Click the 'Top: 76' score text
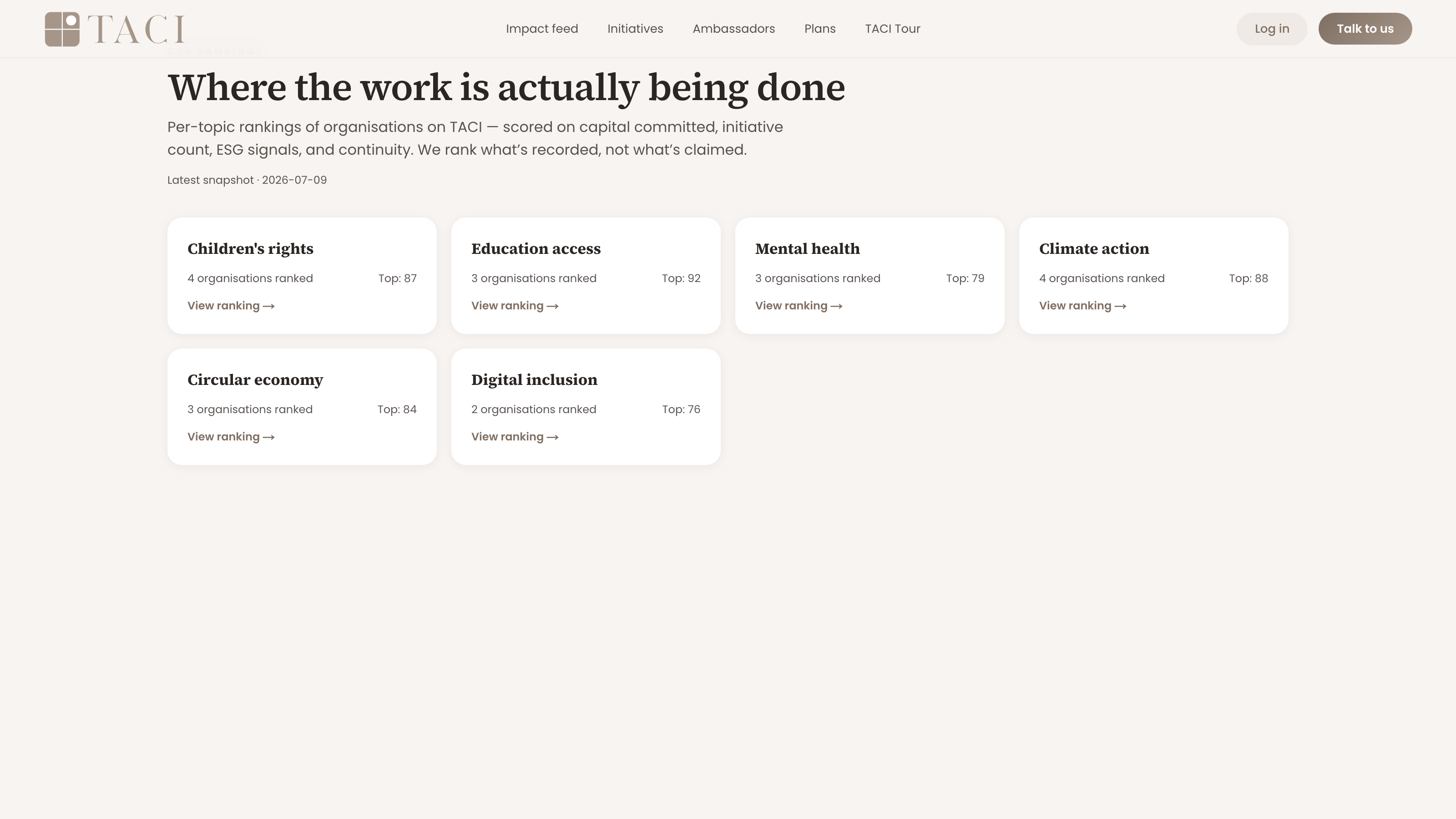Image resolution: width=1456 pixels, height=819 pixels. (681, 410)
